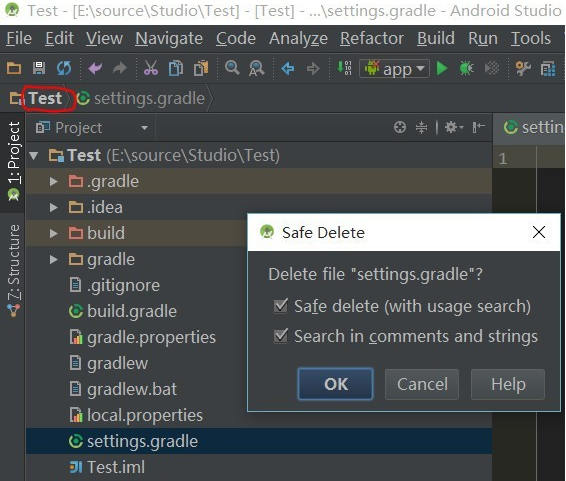Click the Open folder toolbar icon
The image size is (566, 481).
pos(14,68)
